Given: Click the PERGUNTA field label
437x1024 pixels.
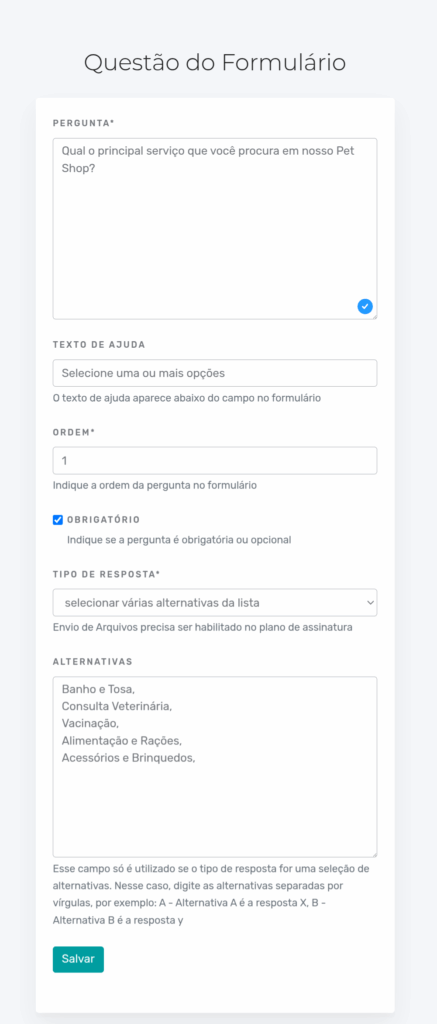Looking at the screenshot, I should [84, 122].
